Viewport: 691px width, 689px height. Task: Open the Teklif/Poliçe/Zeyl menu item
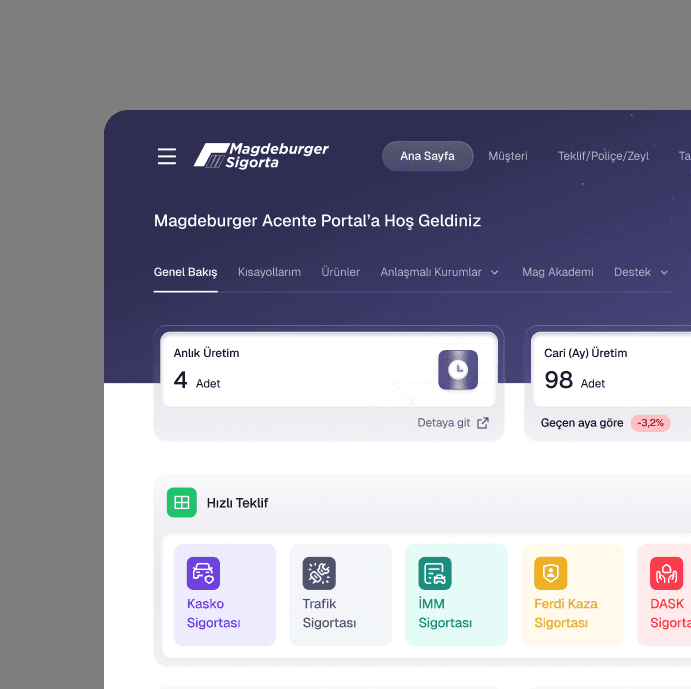603,156
